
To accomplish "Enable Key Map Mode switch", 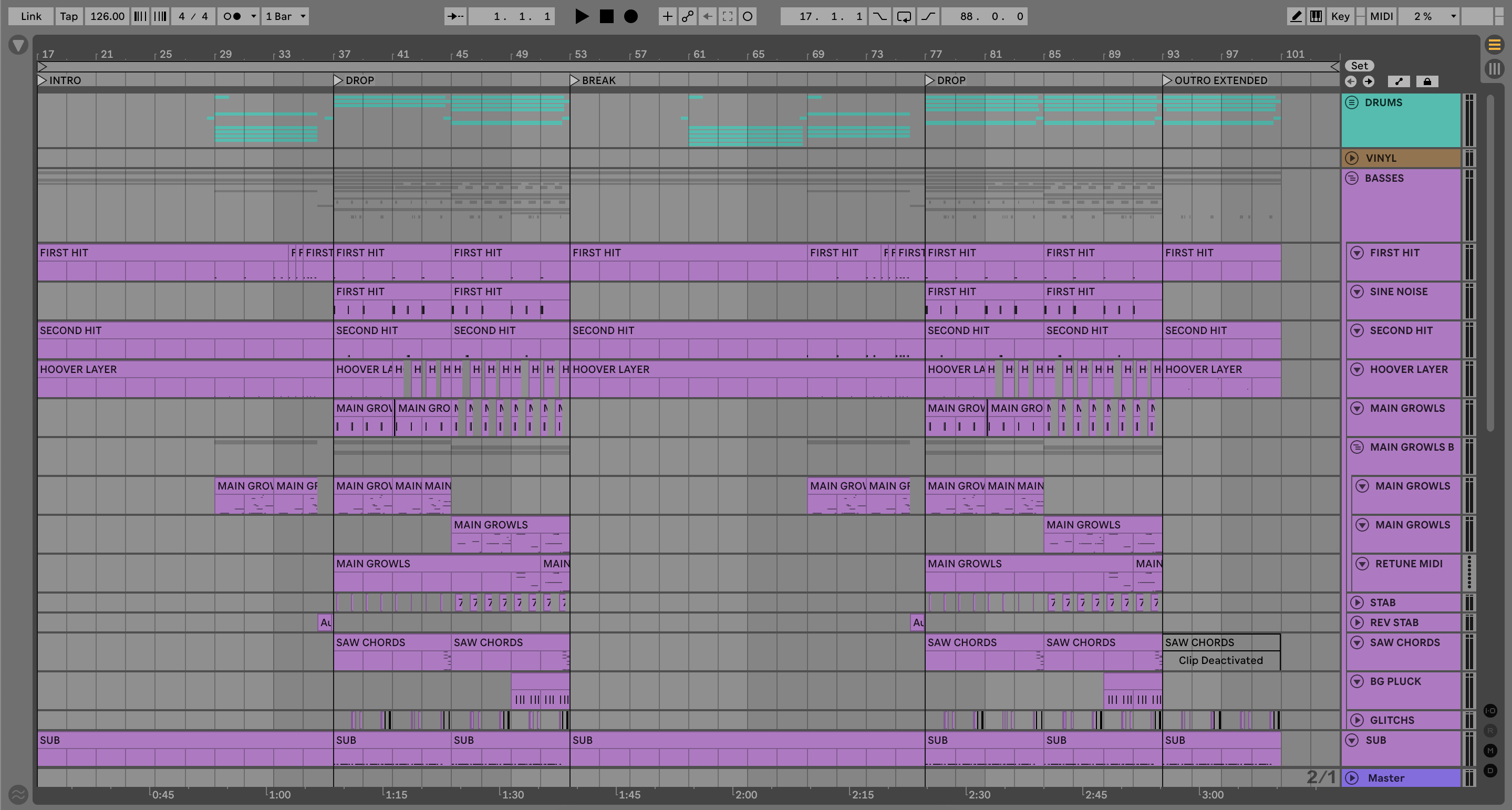I will point(1340,16).
